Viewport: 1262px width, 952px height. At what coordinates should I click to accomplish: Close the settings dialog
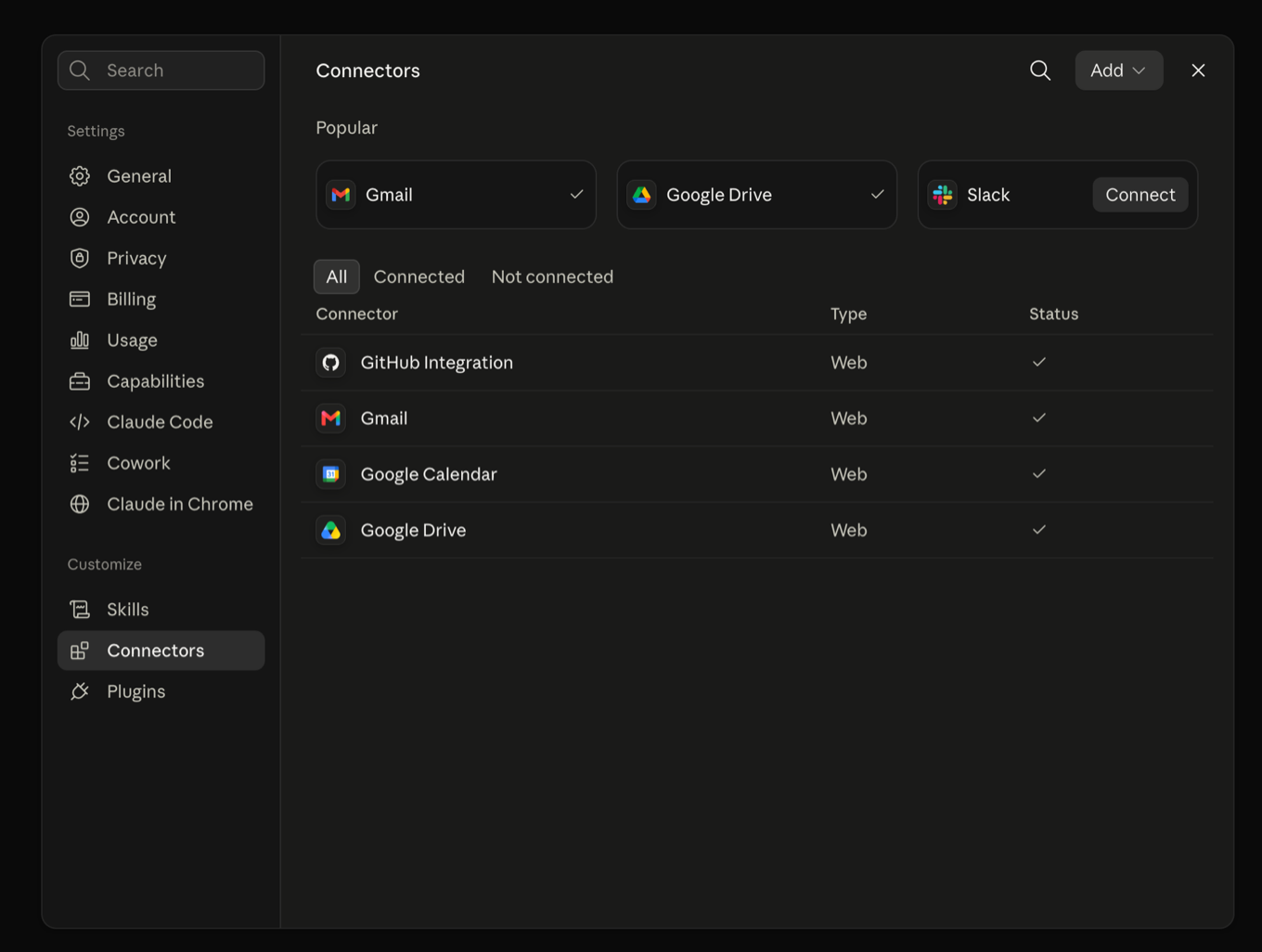(x=1198, y=71)
